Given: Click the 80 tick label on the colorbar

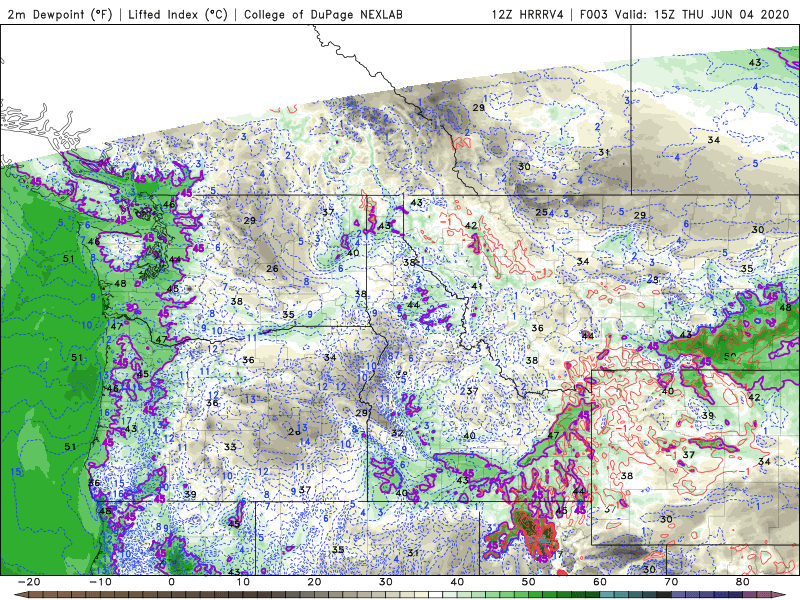Looking at the screenshot, I should [743, 582].
